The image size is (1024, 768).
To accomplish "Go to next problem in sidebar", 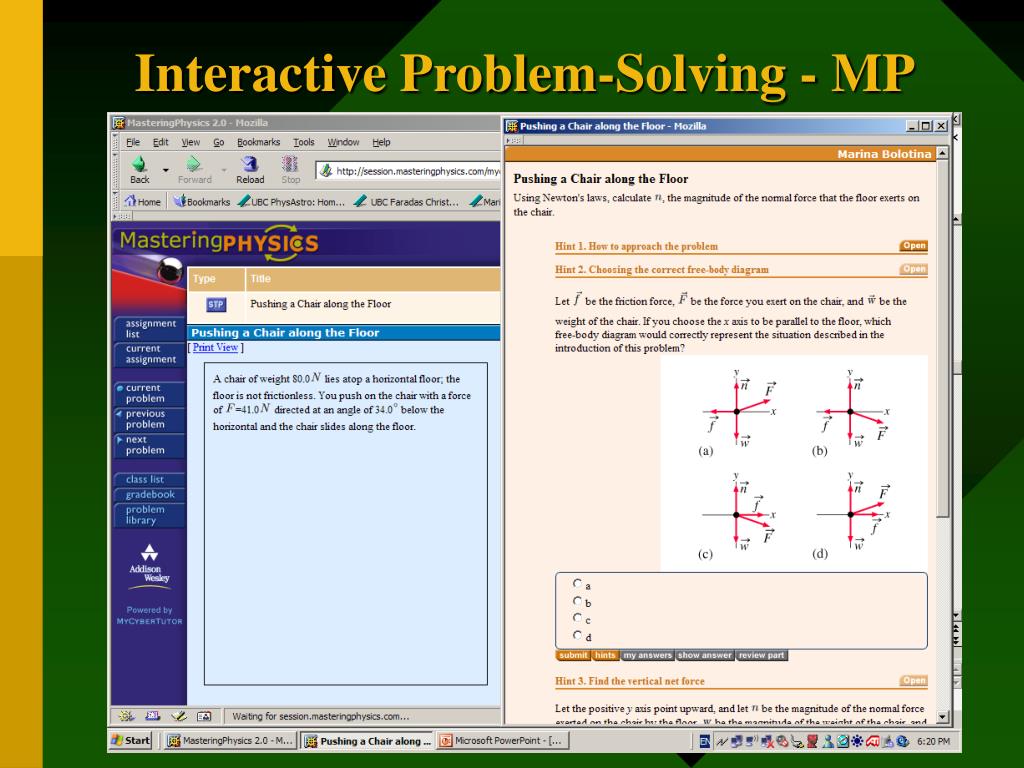I will pos(150,445).
